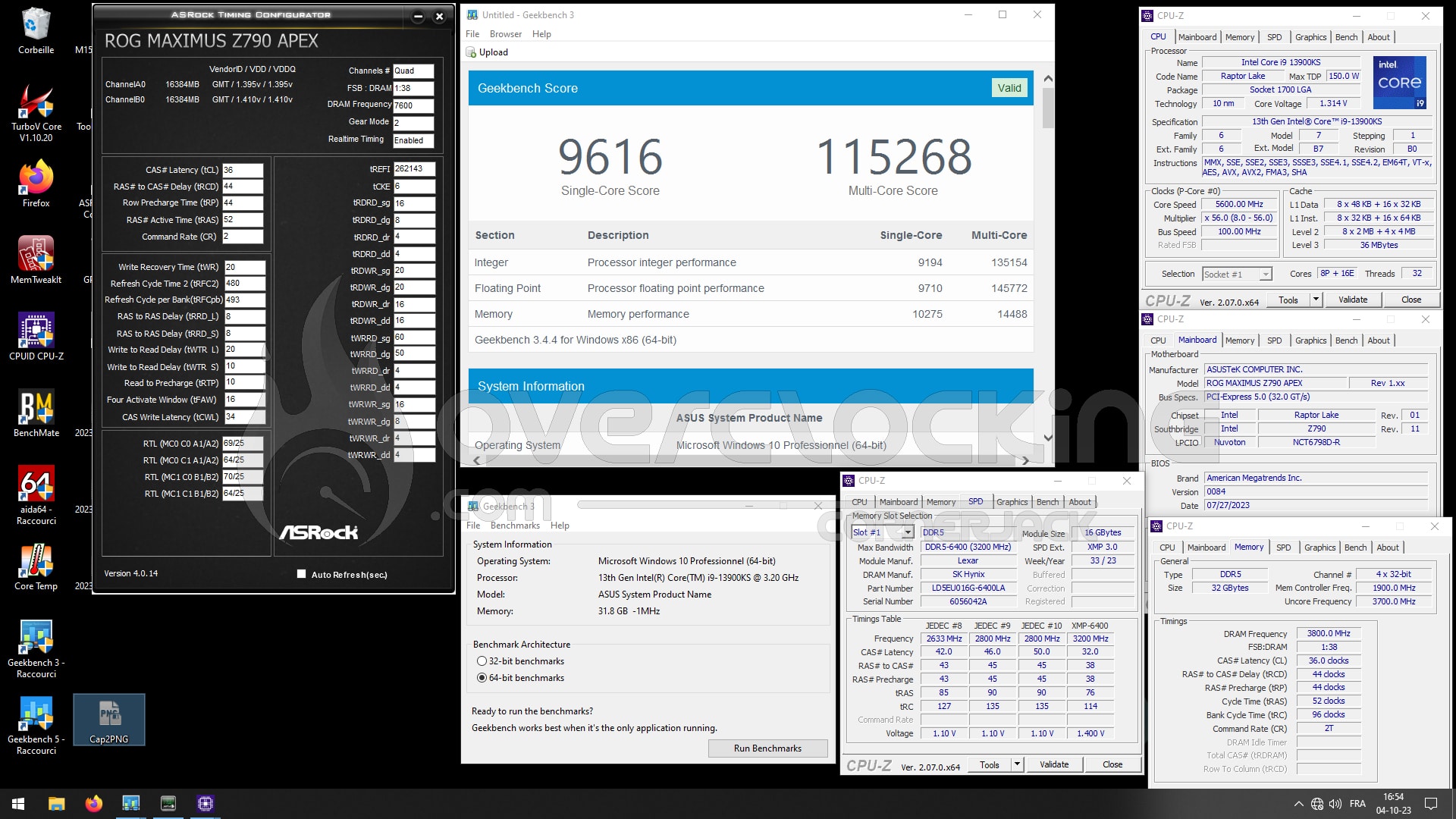
Task: Click the right arrow of the horizontal scrollbar
Action: point(1025,460)
